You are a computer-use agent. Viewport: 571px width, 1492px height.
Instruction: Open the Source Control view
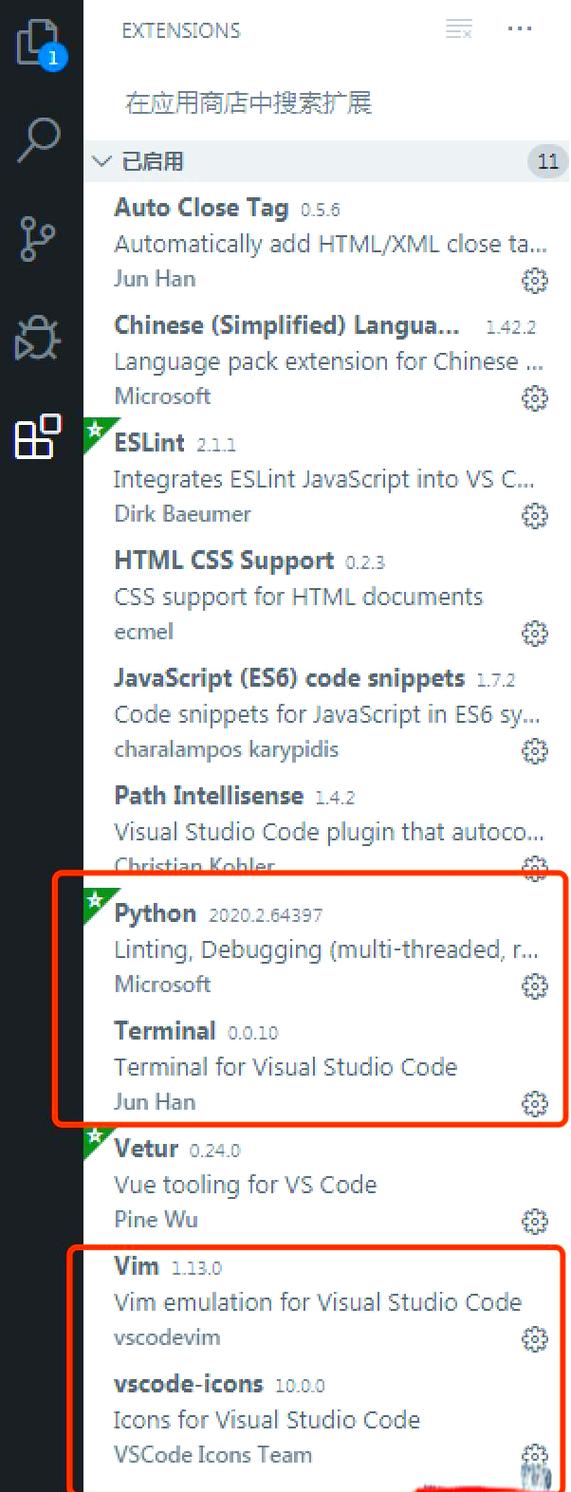[38, 239]
